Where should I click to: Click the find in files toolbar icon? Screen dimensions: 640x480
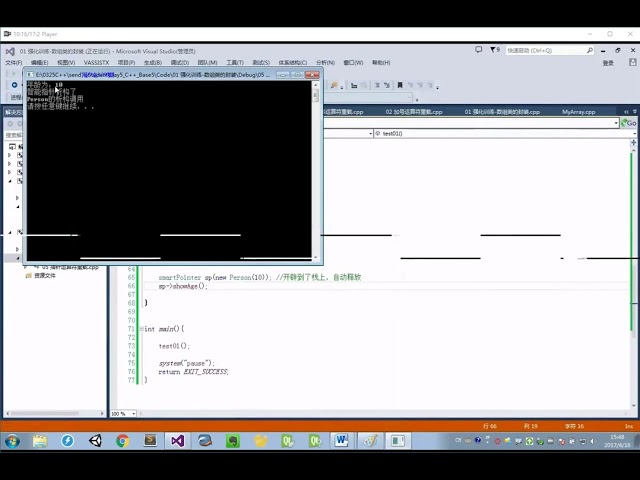334,85
